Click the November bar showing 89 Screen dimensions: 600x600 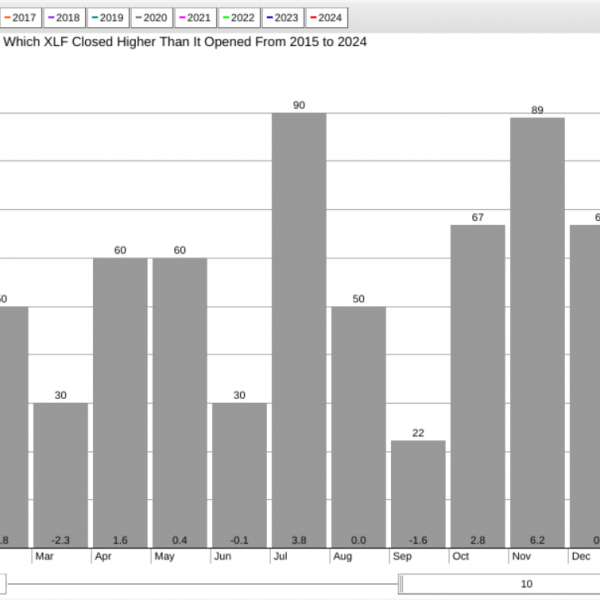(538, 333)
